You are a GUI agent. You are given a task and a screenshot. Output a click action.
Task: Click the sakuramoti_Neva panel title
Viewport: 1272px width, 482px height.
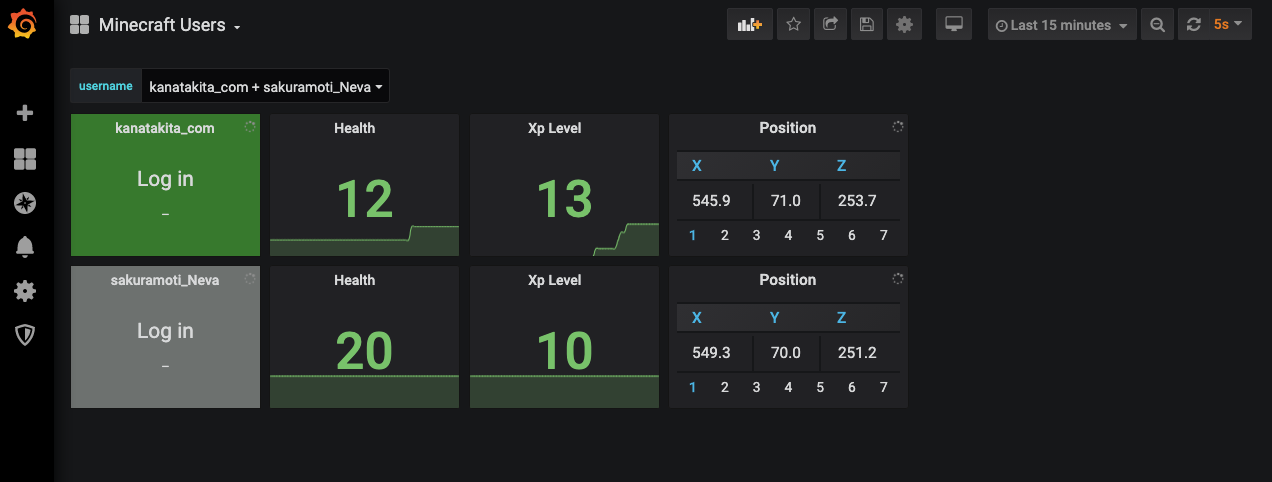click(165, 280)
